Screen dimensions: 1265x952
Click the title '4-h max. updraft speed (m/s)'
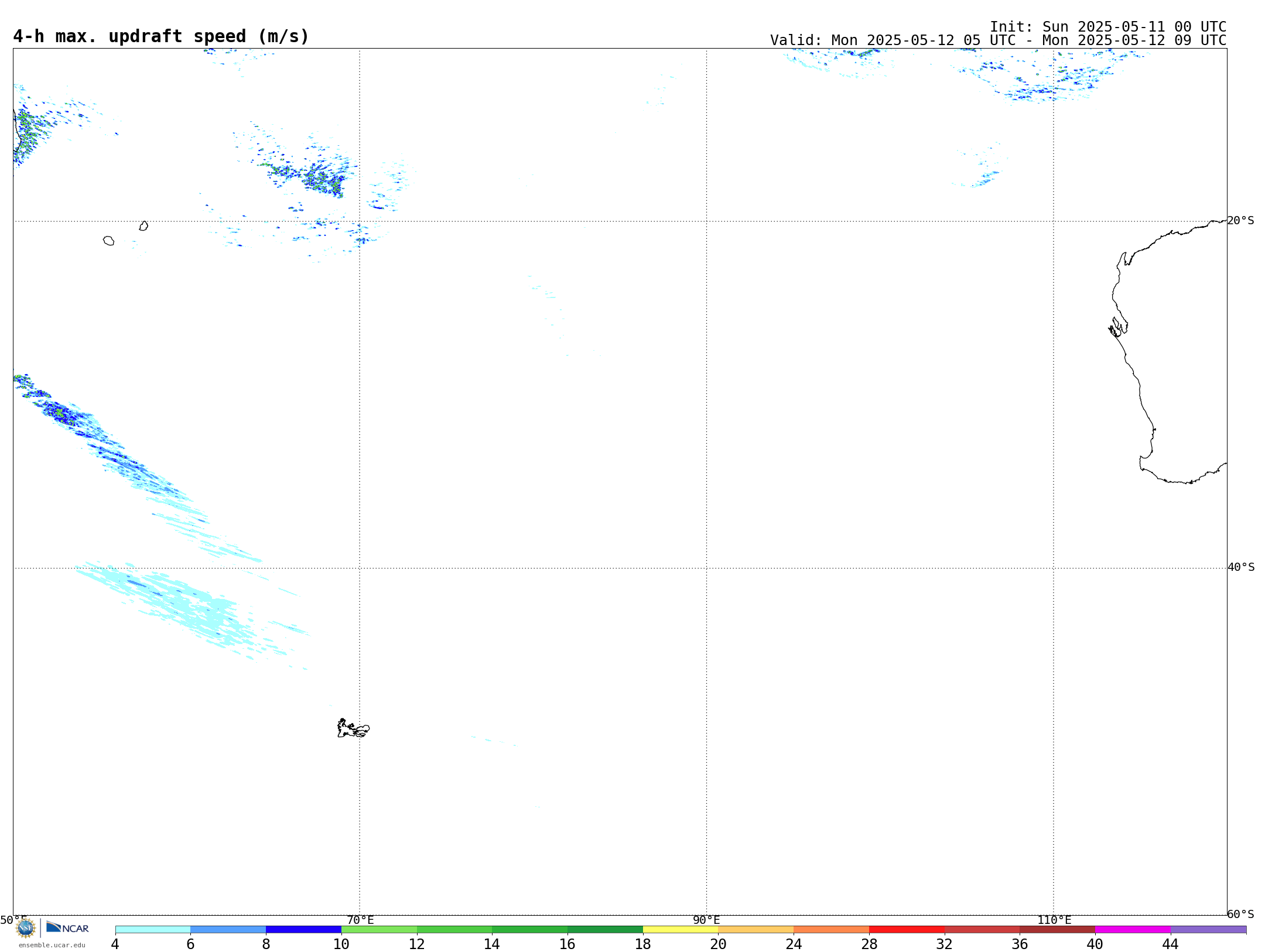click(x=161, y=36)
